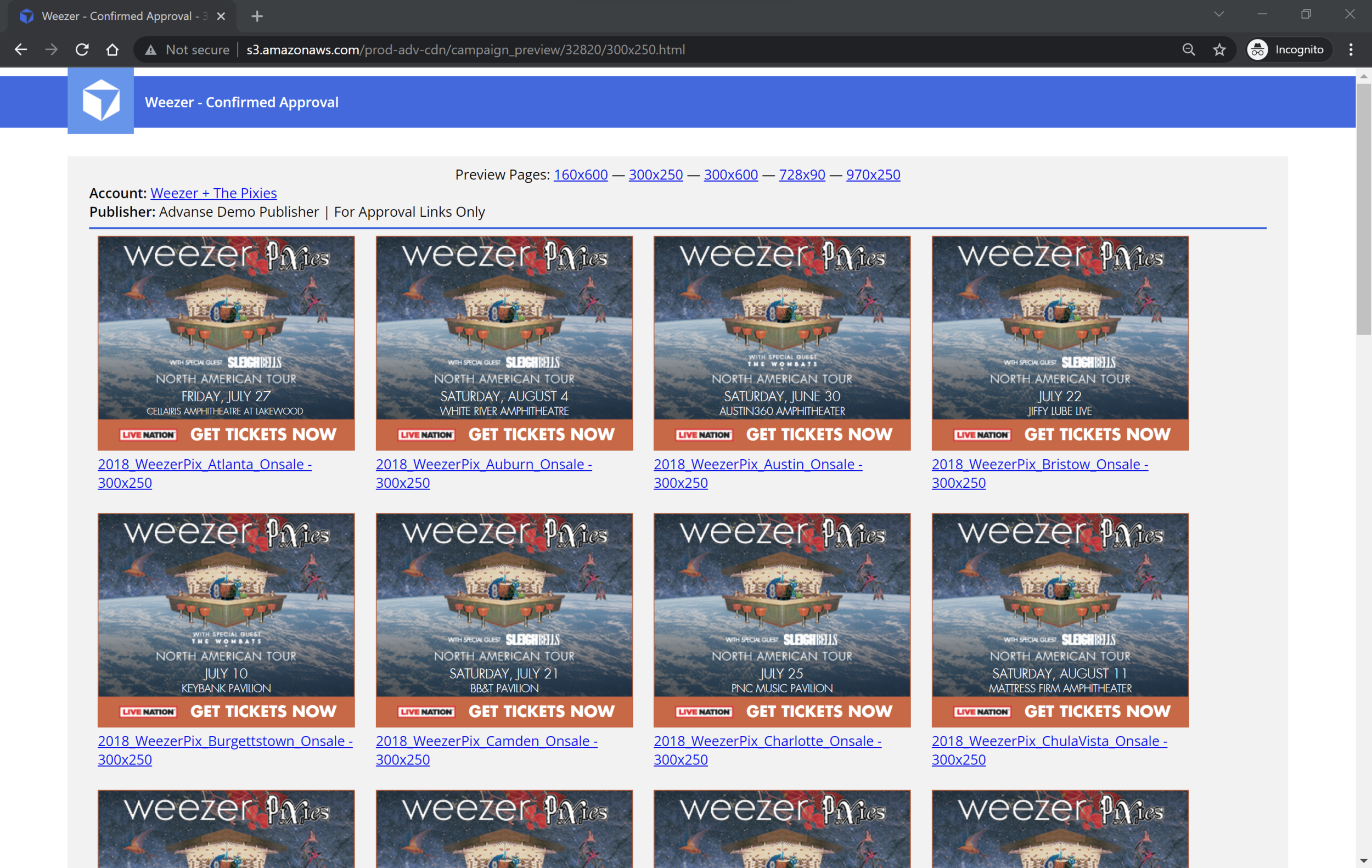Image resolution: width=1372 pixels, height=868 pixels.
Task: Open Chrome three-dot menu
Action: point(1351,50)
